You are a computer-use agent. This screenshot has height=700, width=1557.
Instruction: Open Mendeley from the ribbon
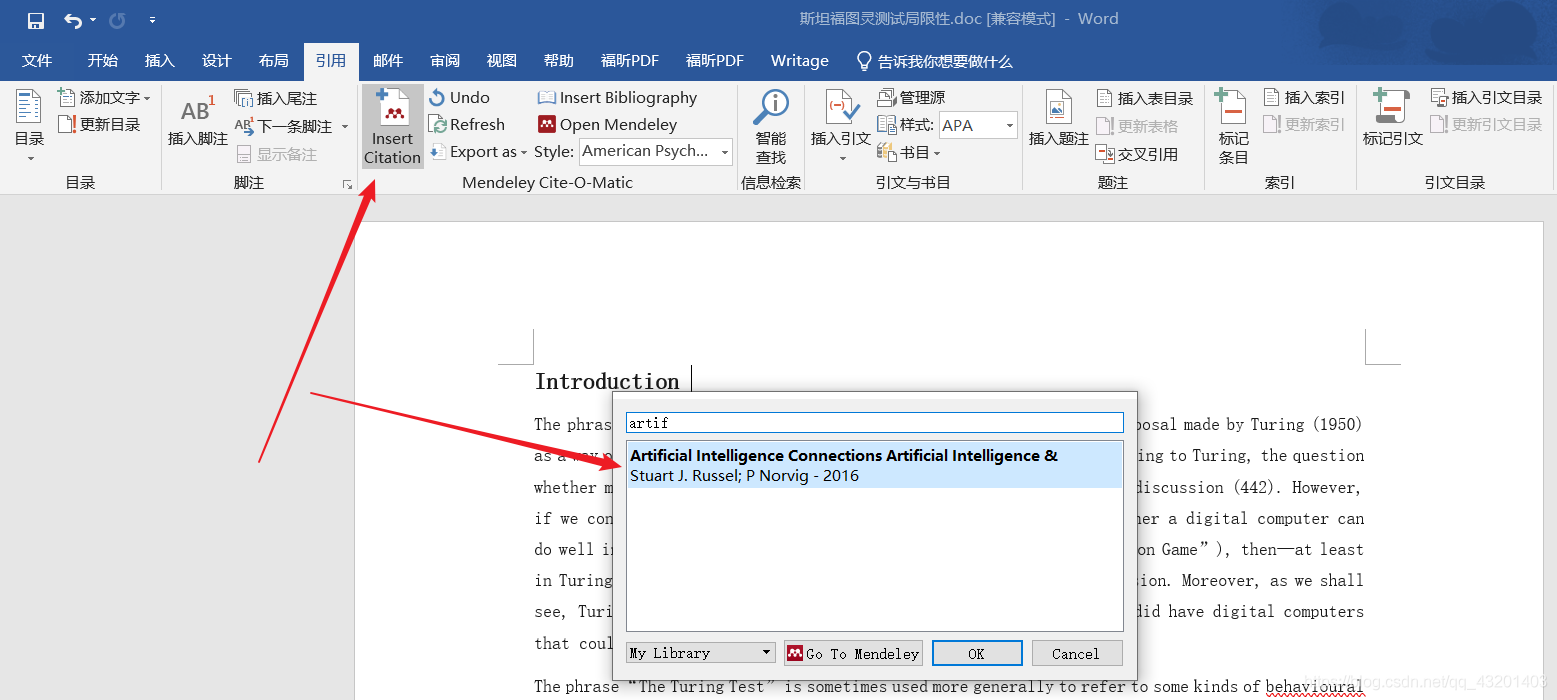tap(607, 125)
